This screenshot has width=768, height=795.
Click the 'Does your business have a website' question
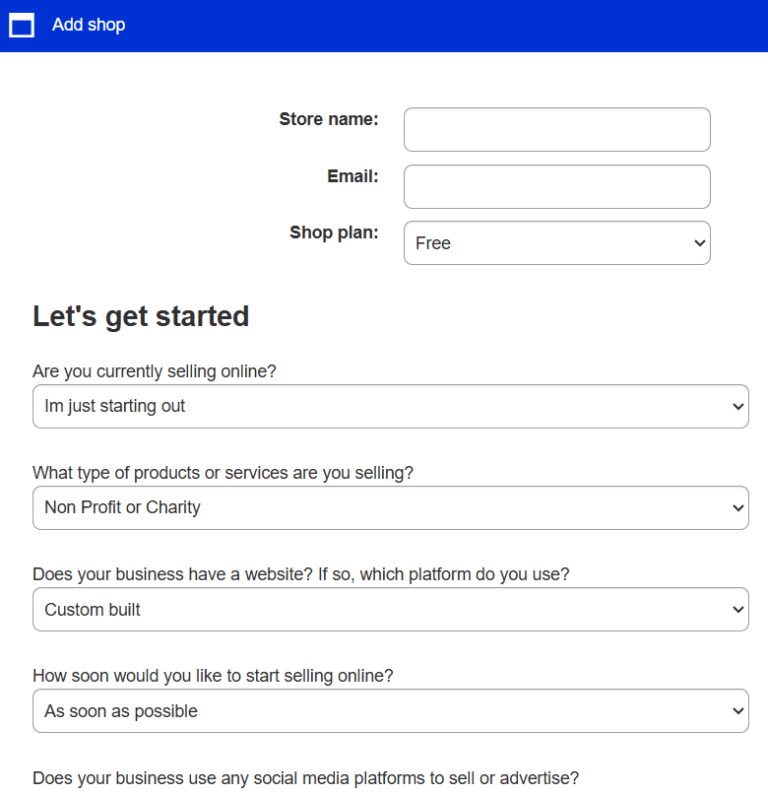pos(301,574)
